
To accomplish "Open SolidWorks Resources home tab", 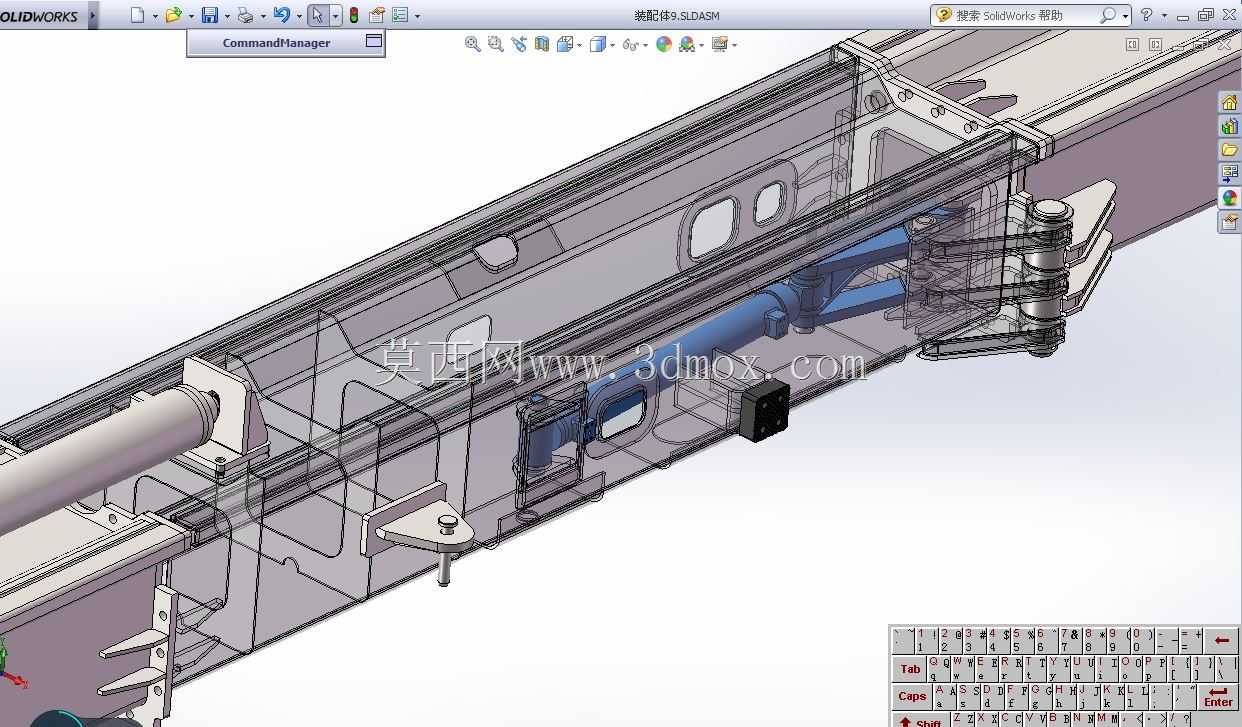I will tap(1230, 102).
